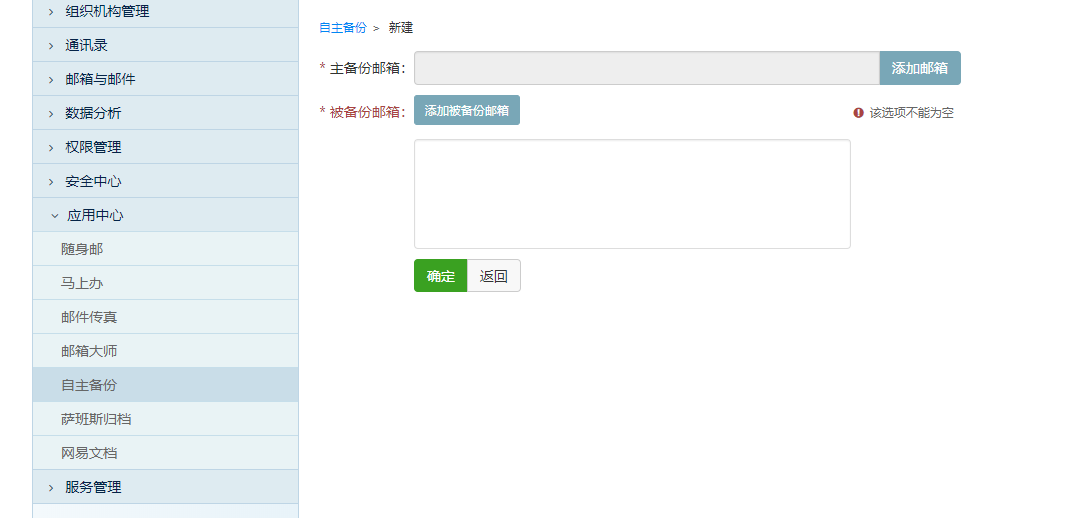The height and width of the screenshot is (518, 1092).
Task: Click inside the 主备份邮箱 input field
Action: tap(646, 68)
